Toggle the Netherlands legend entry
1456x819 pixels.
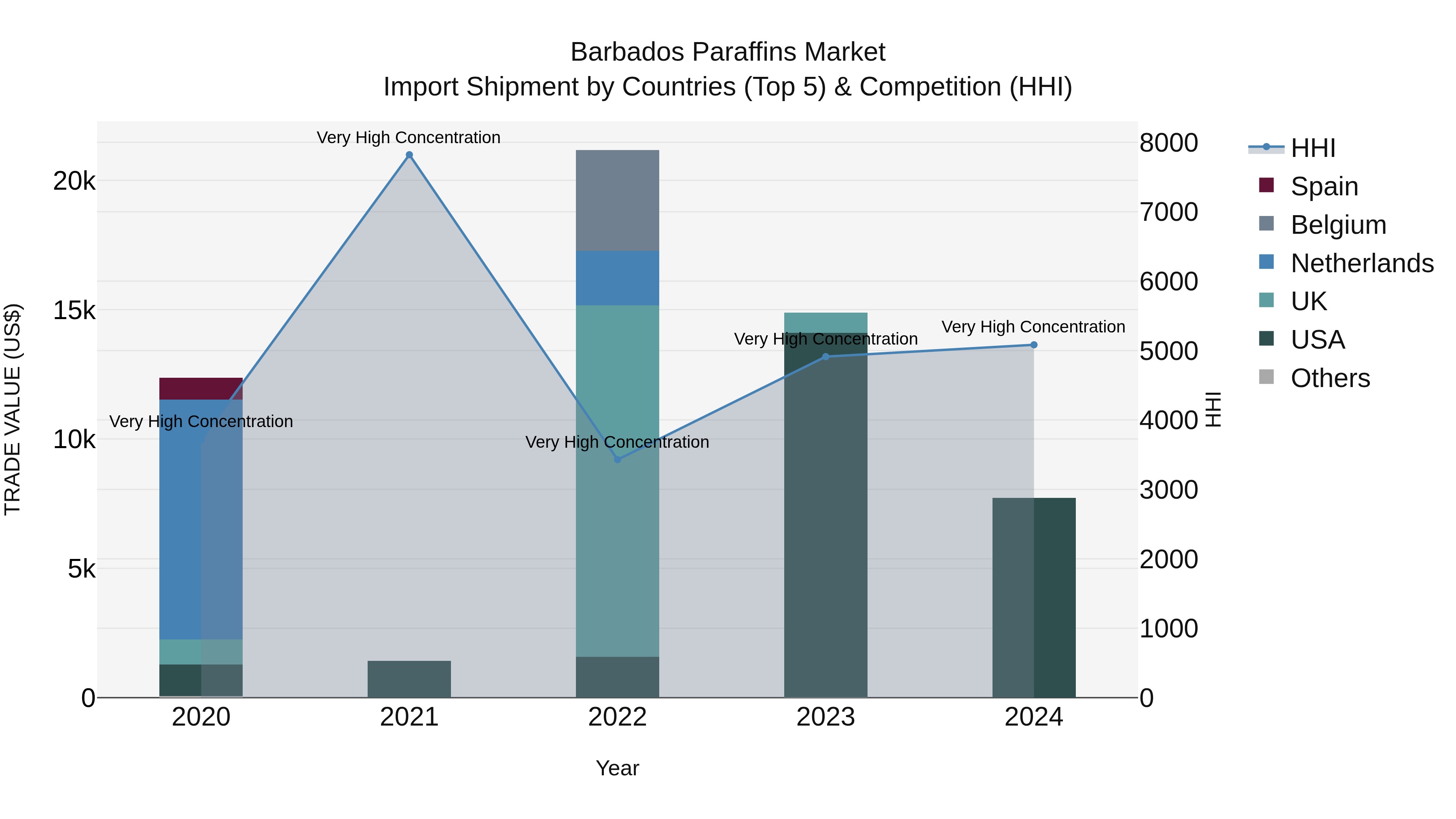1346,263
